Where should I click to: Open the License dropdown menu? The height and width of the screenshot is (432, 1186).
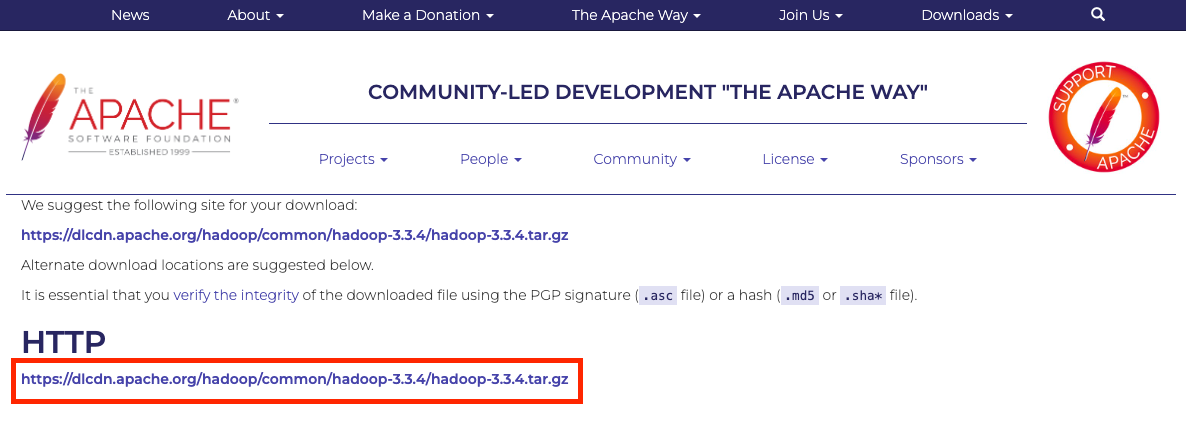pos(795,159)
